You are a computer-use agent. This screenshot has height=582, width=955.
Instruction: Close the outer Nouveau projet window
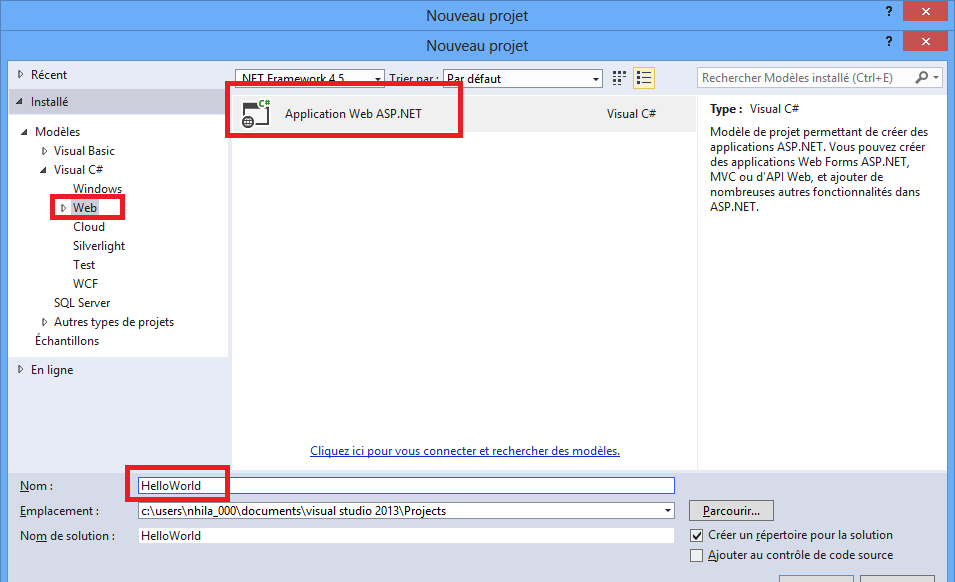click(x=925, y=11)
